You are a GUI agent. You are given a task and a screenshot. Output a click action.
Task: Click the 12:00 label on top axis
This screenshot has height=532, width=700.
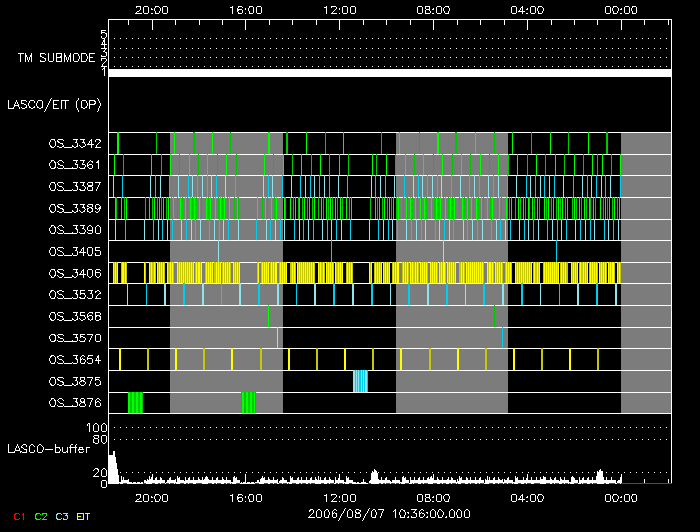pyautogui.click(x=340, y=9)
